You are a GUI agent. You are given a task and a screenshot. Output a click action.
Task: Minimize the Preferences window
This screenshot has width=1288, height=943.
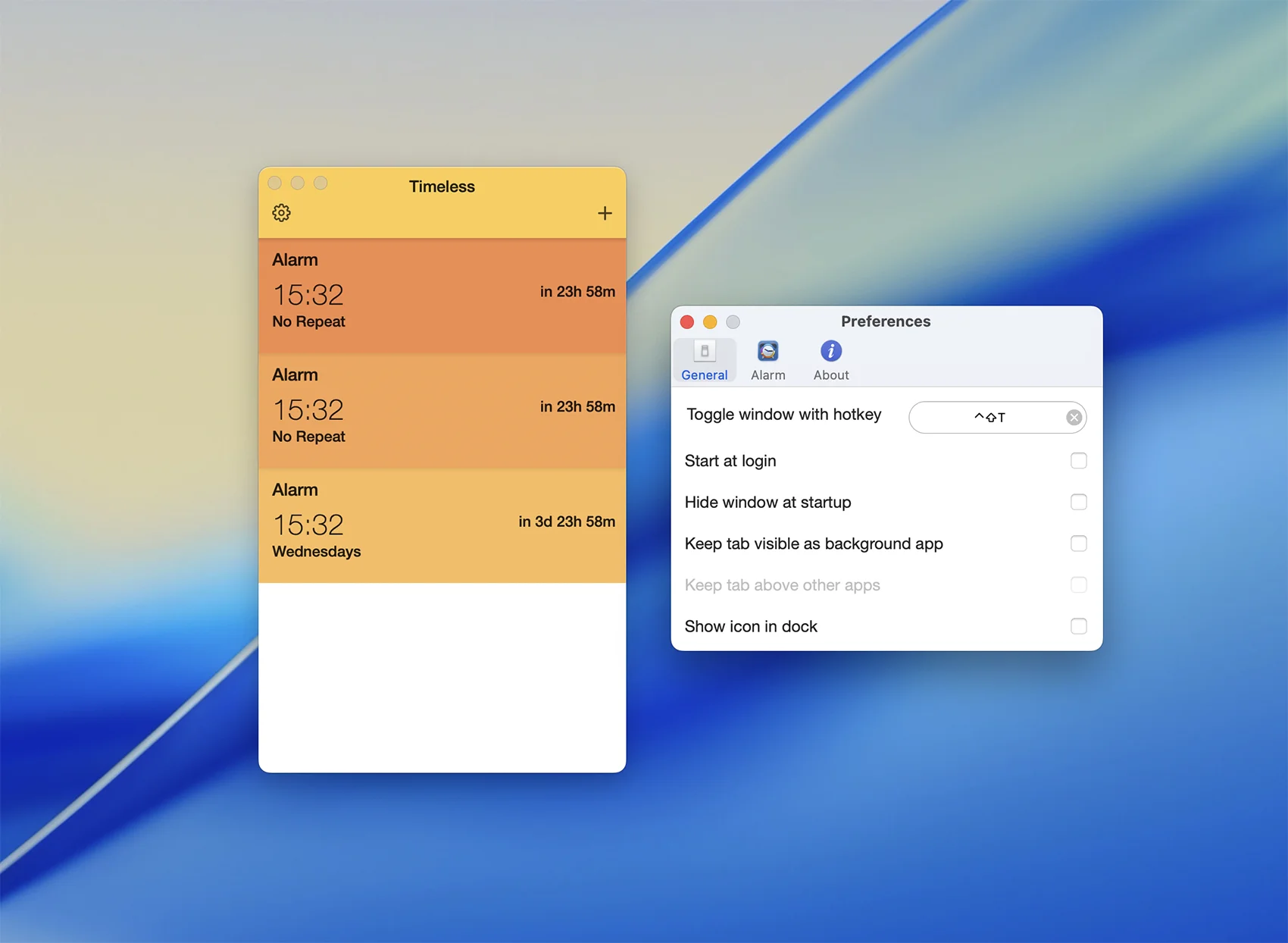[x=710, y=322]
